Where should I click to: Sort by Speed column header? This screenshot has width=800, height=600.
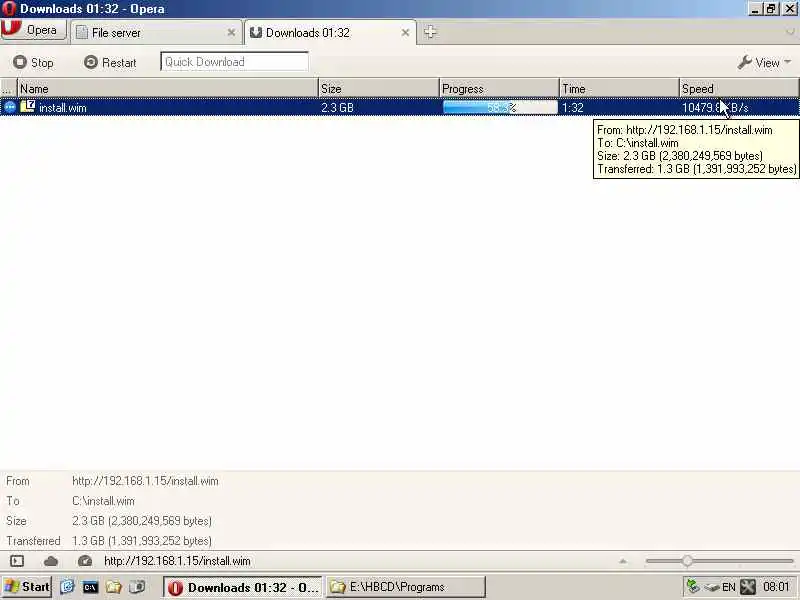(x=739, y=88)
